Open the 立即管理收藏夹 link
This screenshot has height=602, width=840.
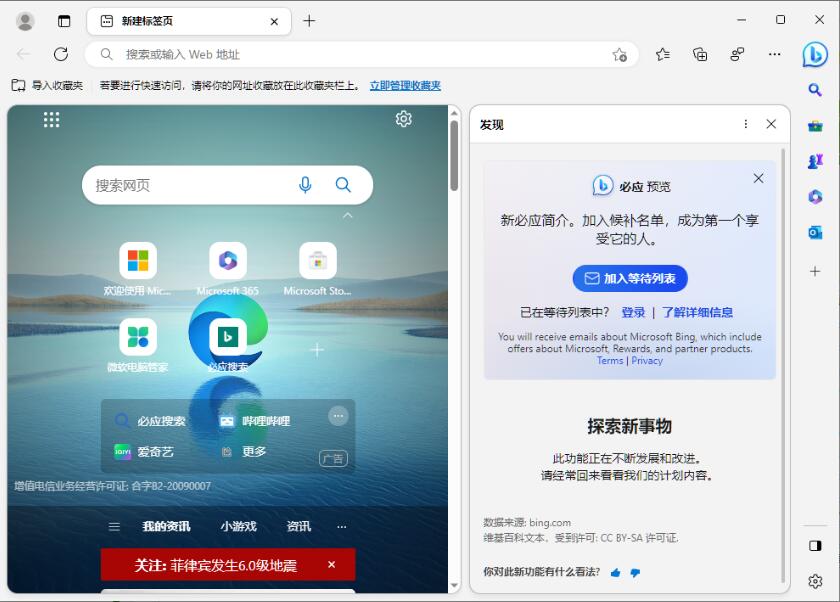click(x=405, y=86)
